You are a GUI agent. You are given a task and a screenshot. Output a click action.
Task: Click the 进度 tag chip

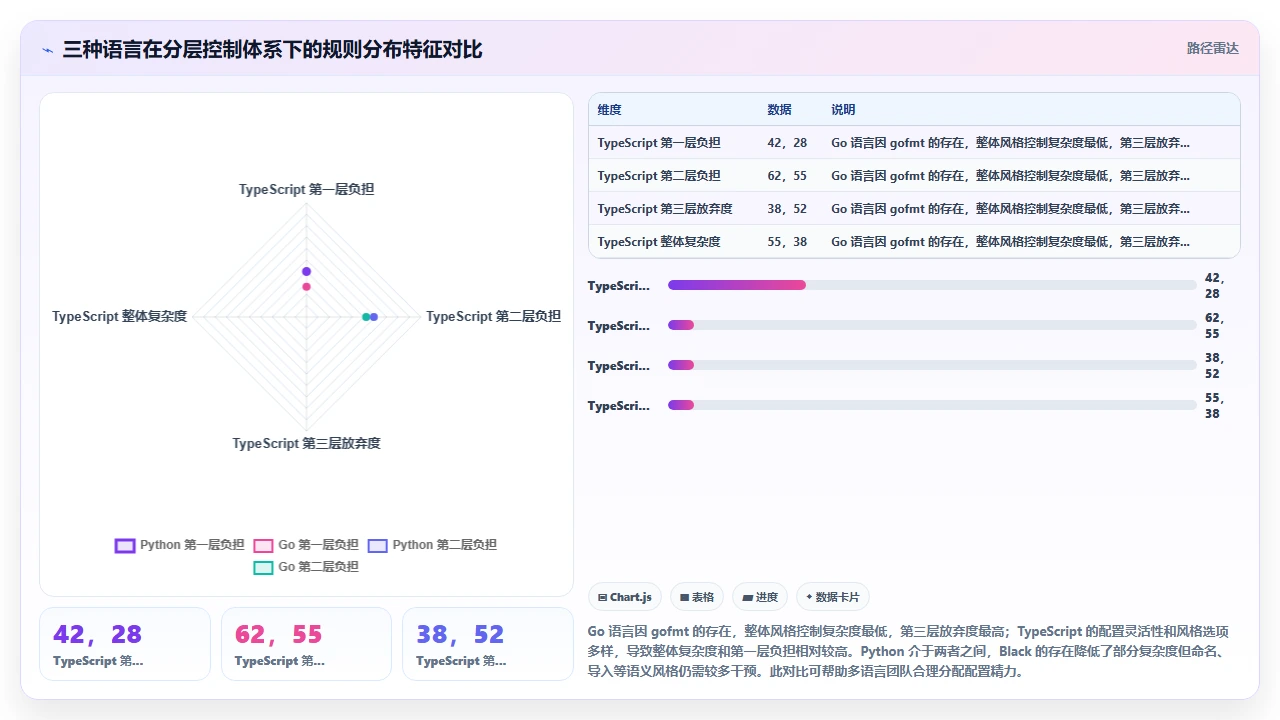pos(760,597)
